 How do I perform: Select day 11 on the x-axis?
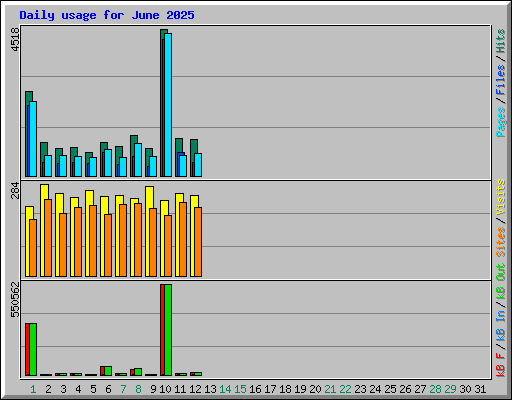click(x=180, y=389)
